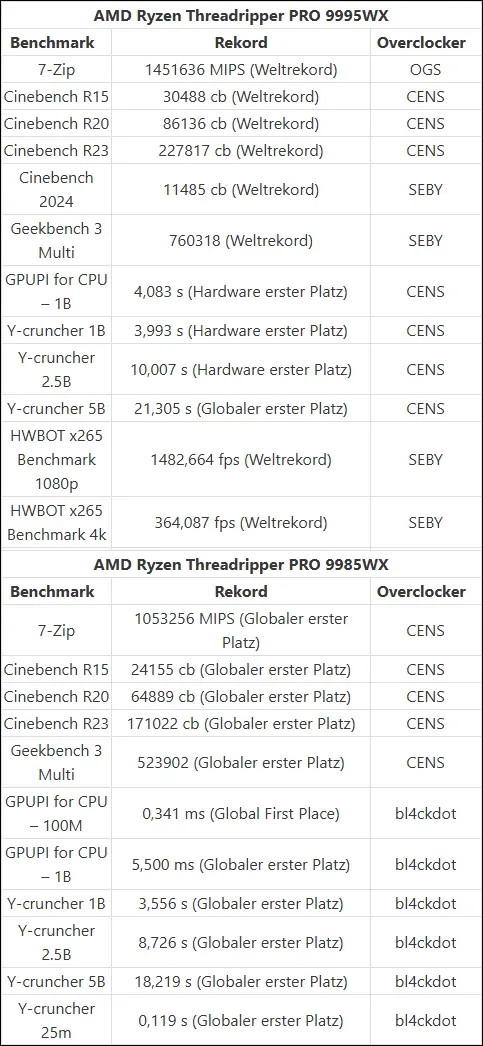Select the first table's Rekord column header
This screenshot has width=483, height=1046.
click(241, 43)
